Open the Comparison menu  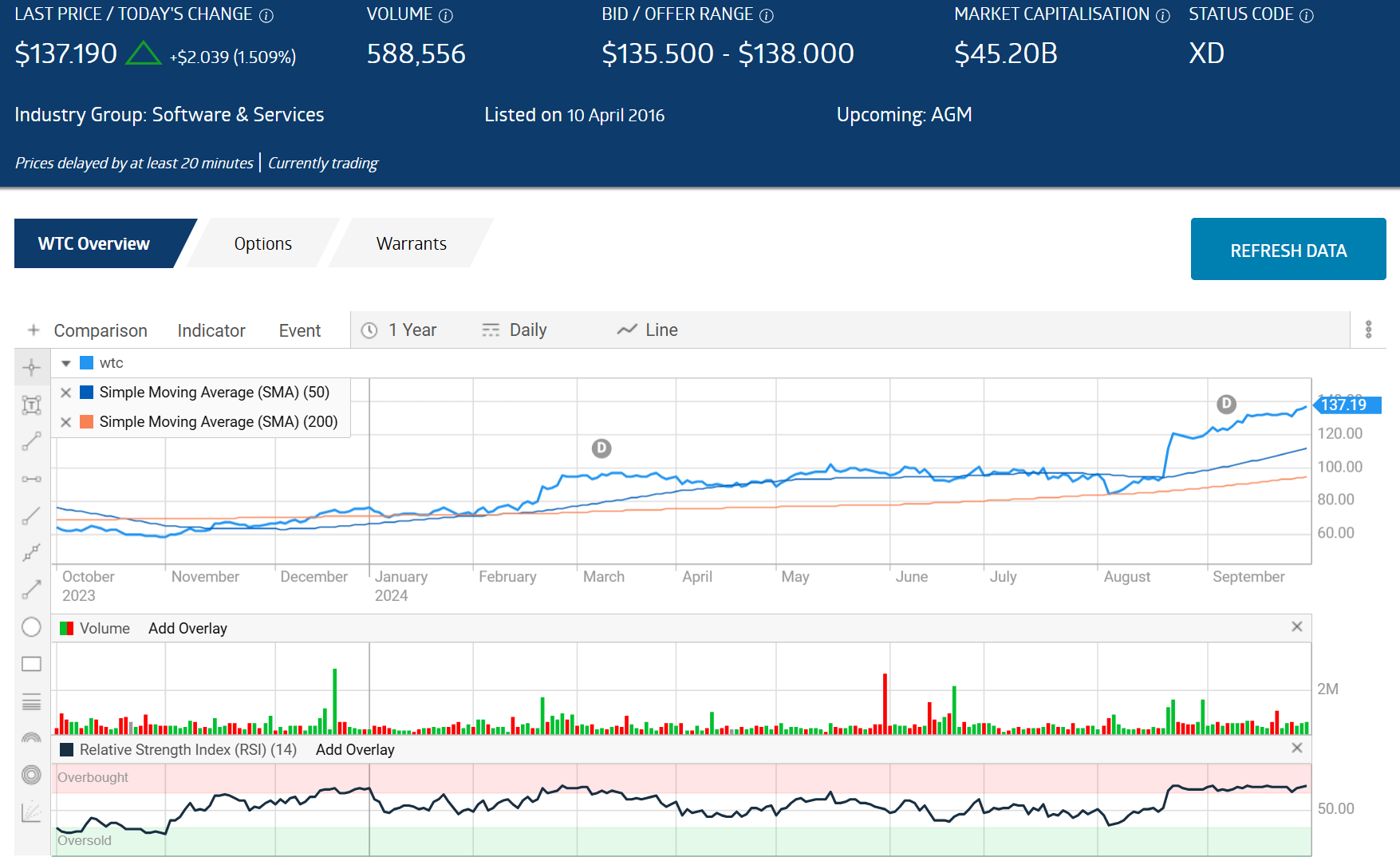tap(101, 330)
